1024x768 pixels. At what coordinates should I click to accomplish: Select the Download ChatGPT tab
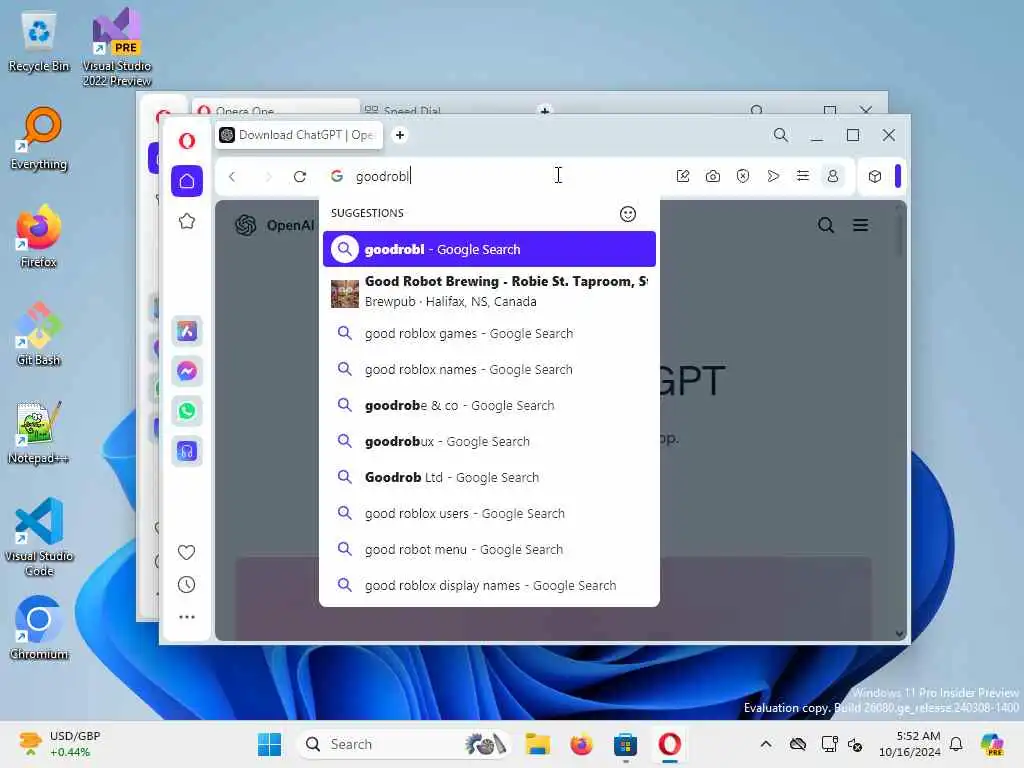click(300, 135)
